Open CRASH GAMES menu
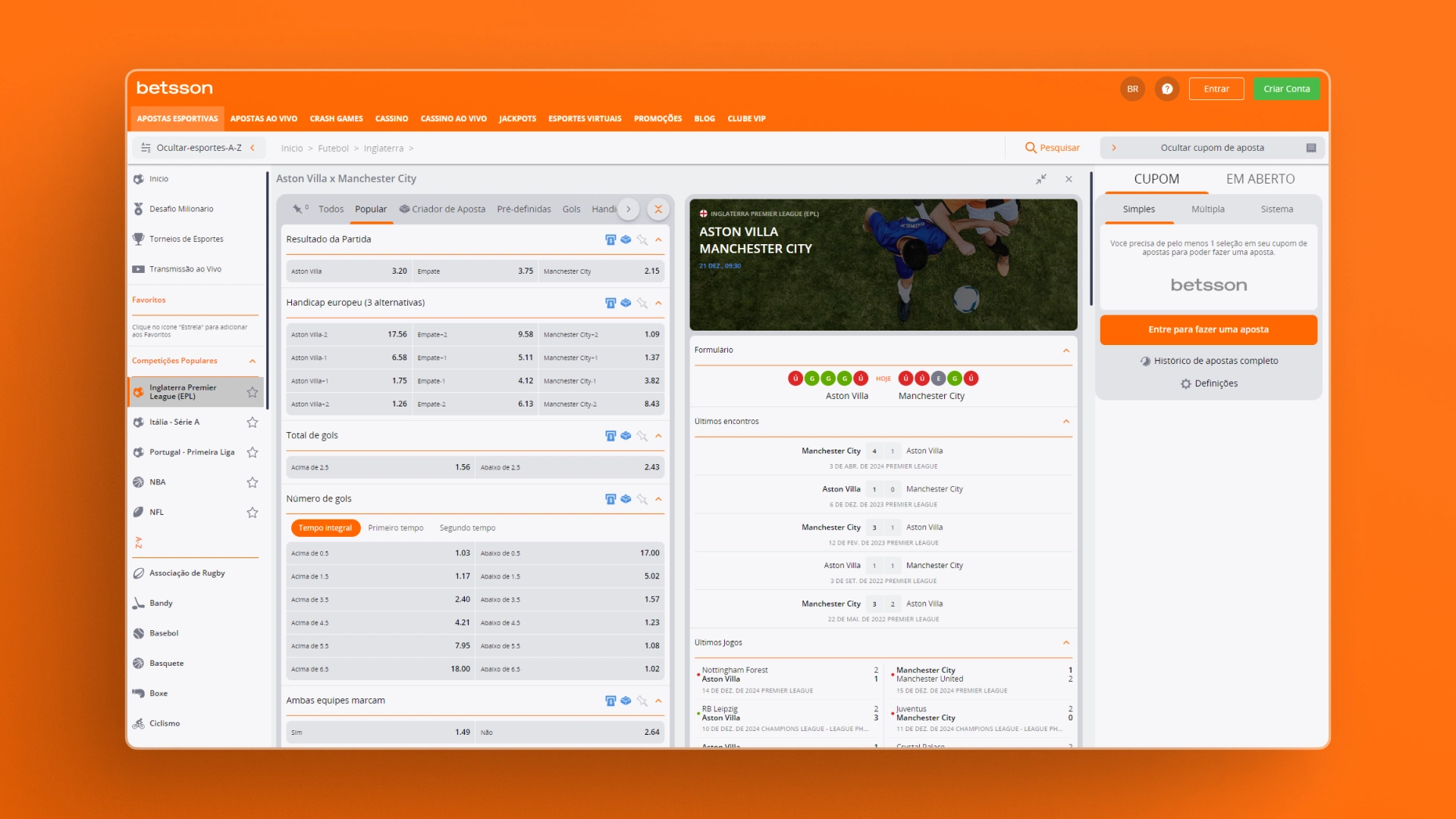1456x819 pixels. click(336, 118)
